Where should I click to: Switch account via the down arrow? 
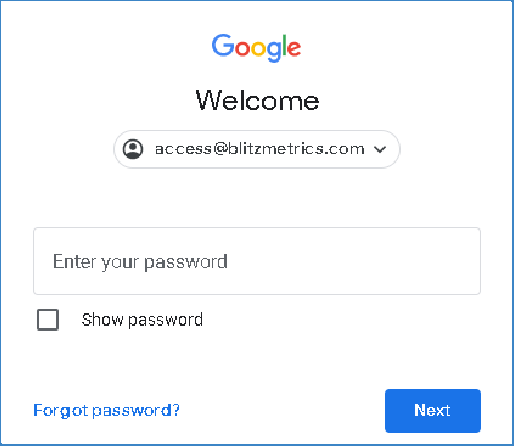(380, 149)
